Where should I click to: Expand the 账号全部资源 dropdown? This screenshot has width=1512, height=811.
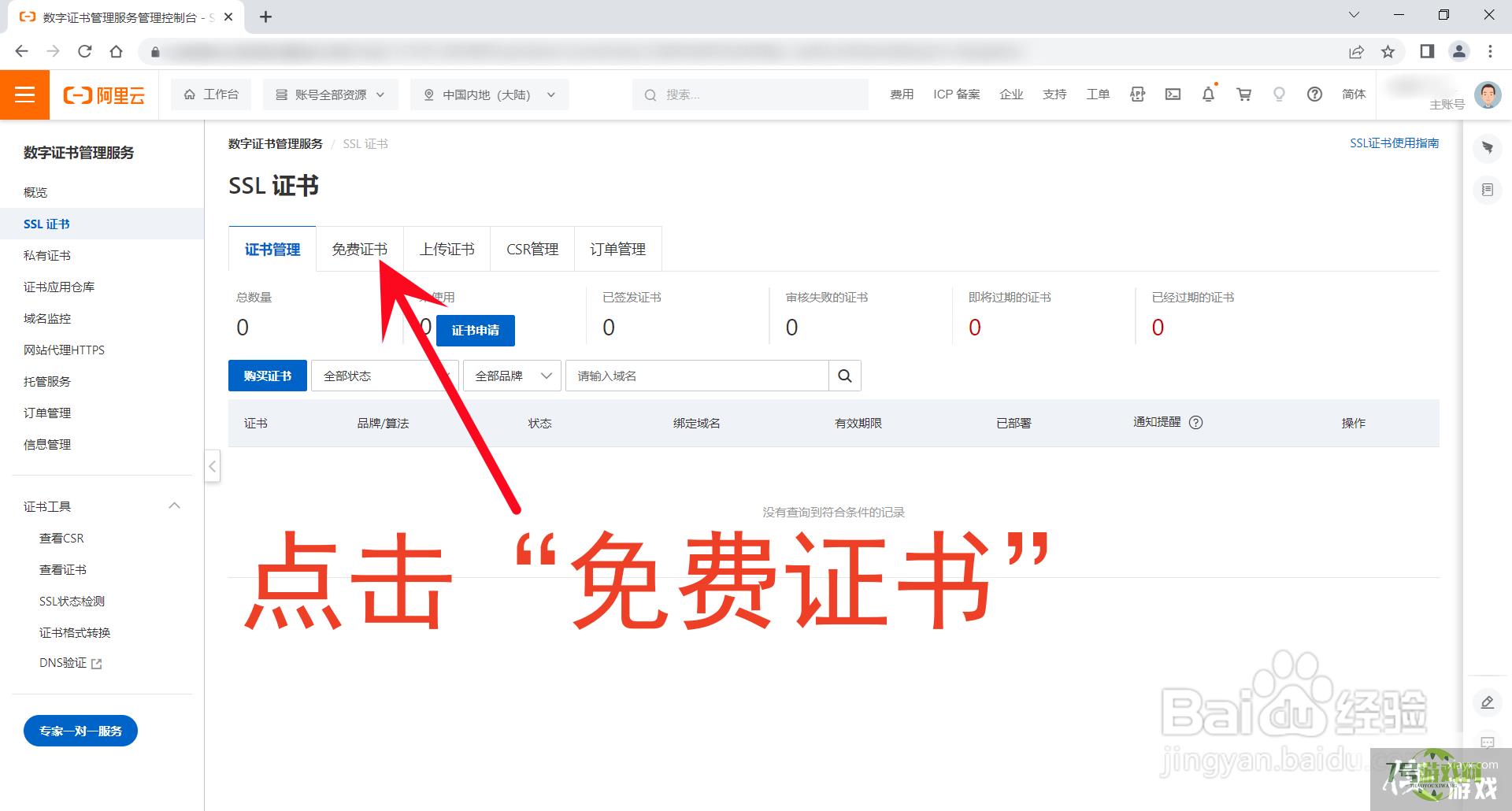tap(330, 94)
